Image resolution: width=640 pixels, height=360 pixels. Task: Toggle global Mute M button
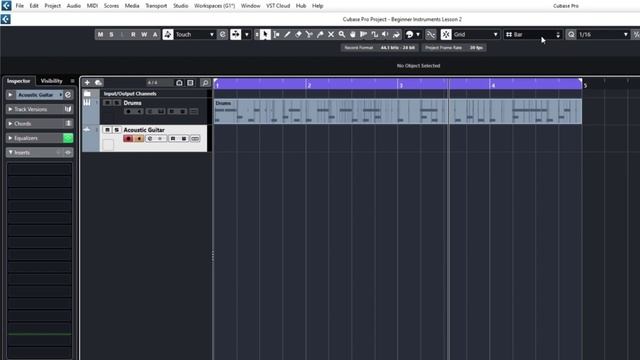point(100,35)
